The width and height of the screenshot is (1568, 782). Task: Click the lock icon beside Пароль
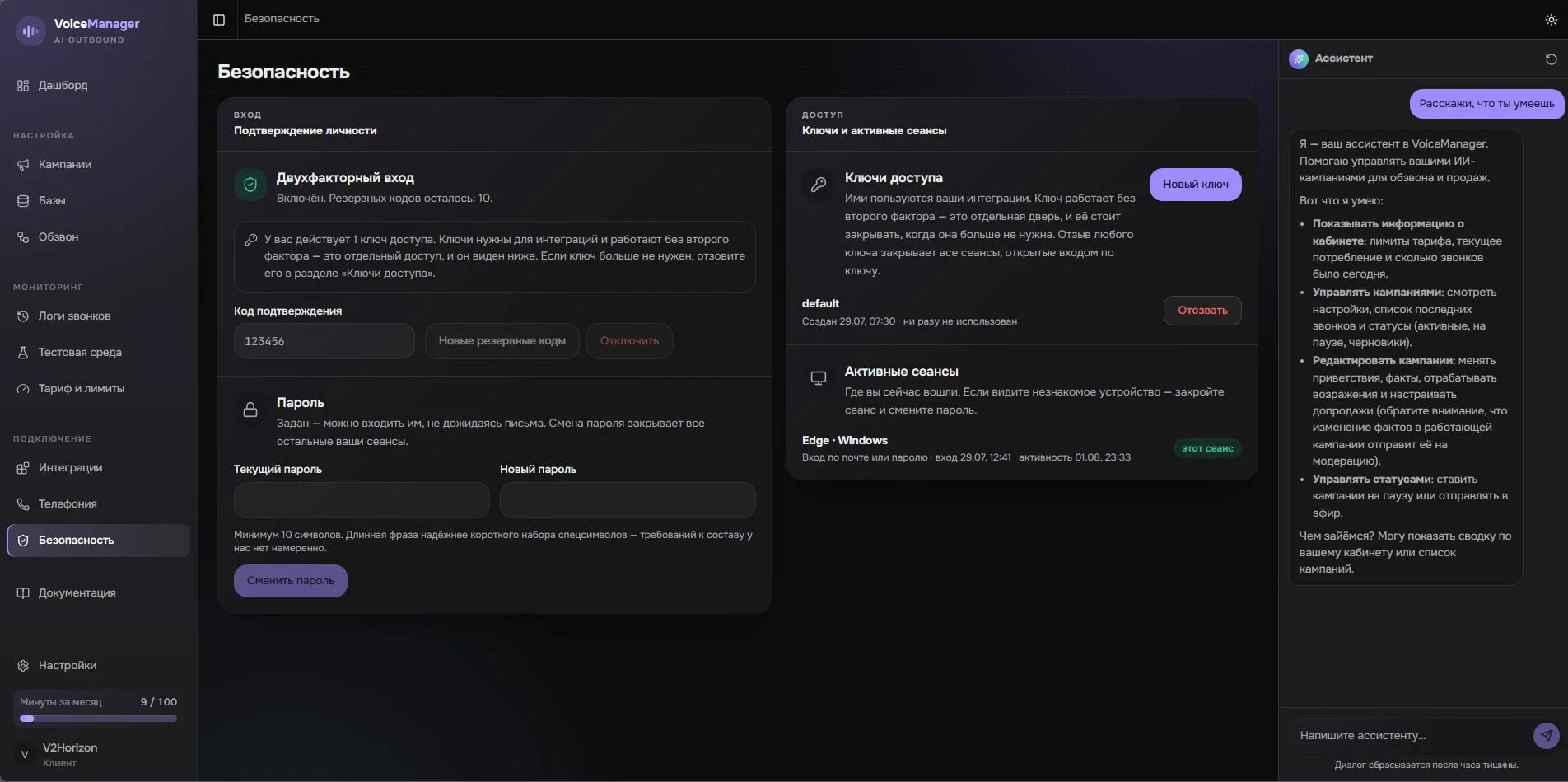tap(250, 410)
